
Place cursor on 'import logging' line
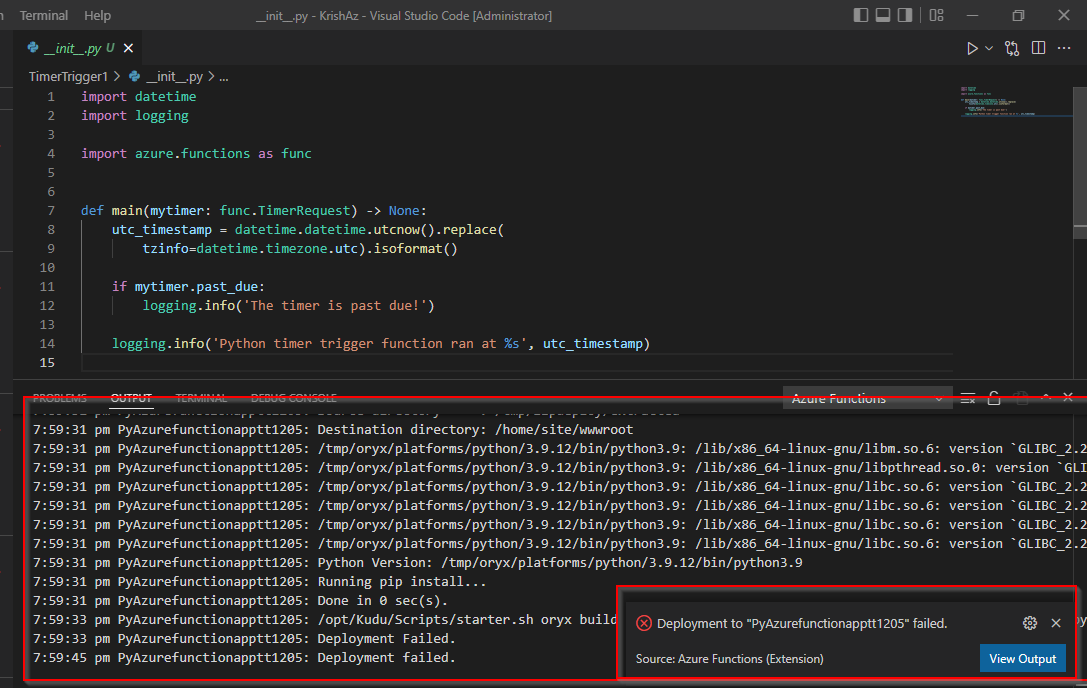click(135, 115)
